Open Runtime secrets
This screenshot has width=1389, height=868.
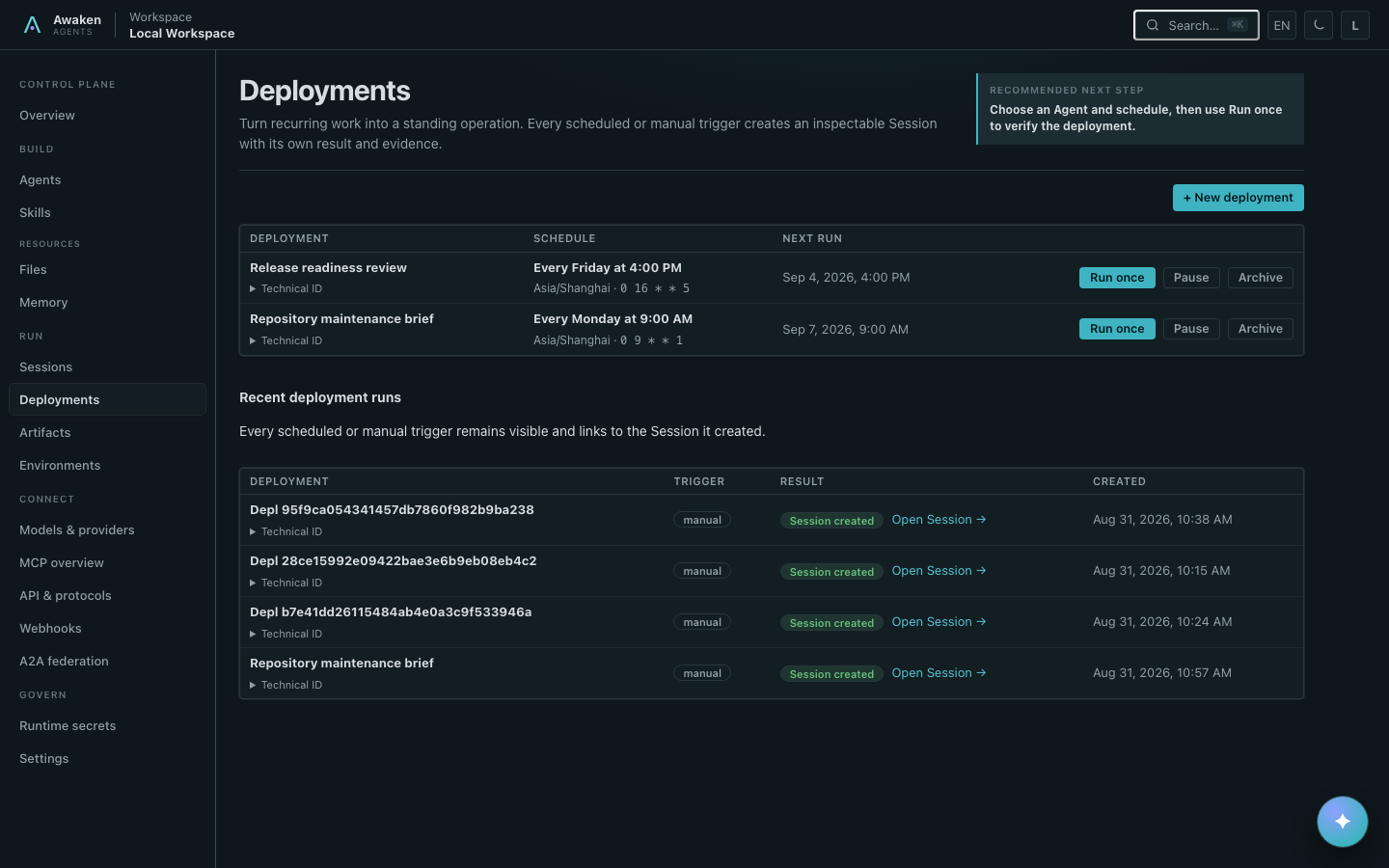107,725
